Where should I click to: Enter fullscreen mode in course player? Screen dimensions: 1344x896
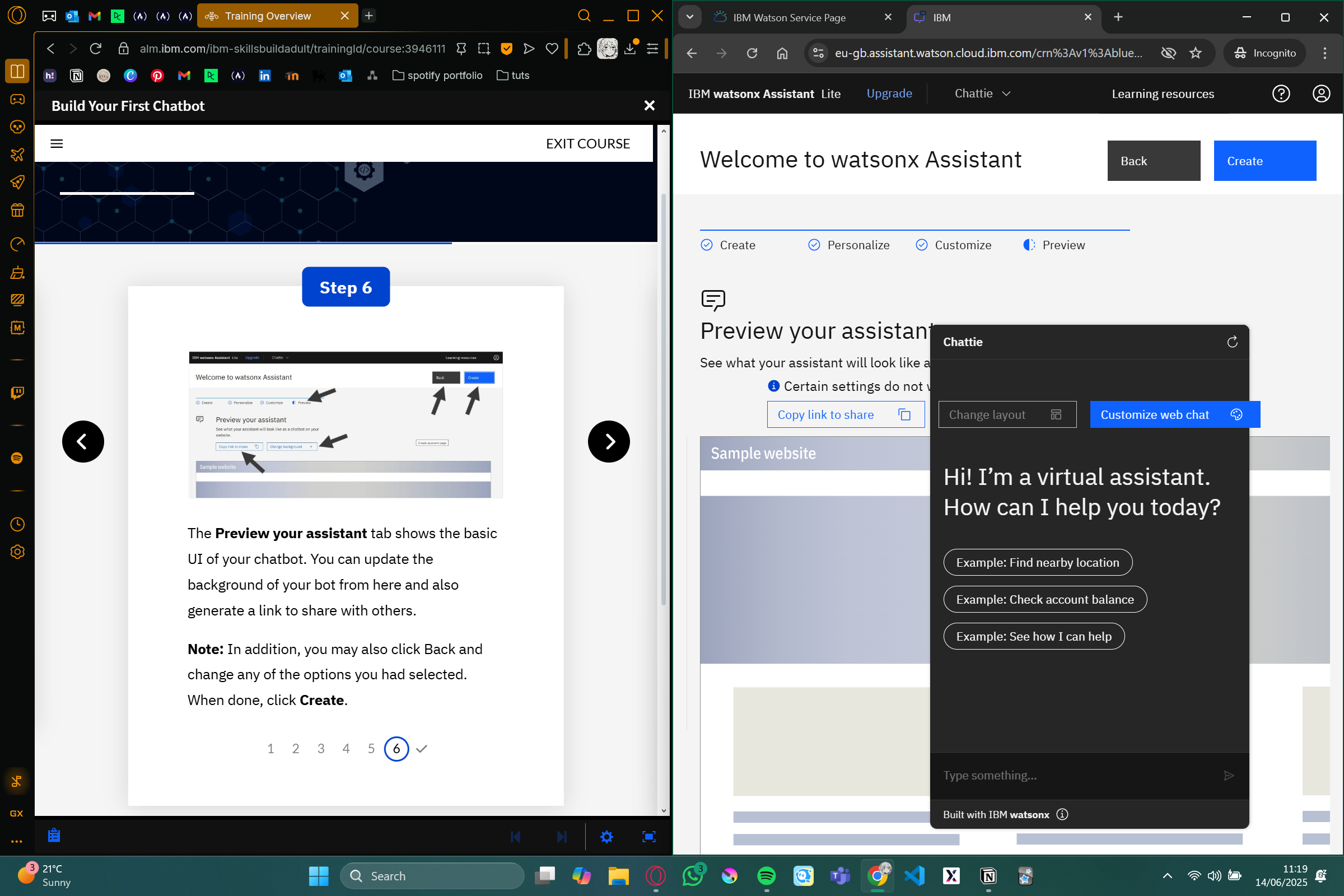coord(648,837)
